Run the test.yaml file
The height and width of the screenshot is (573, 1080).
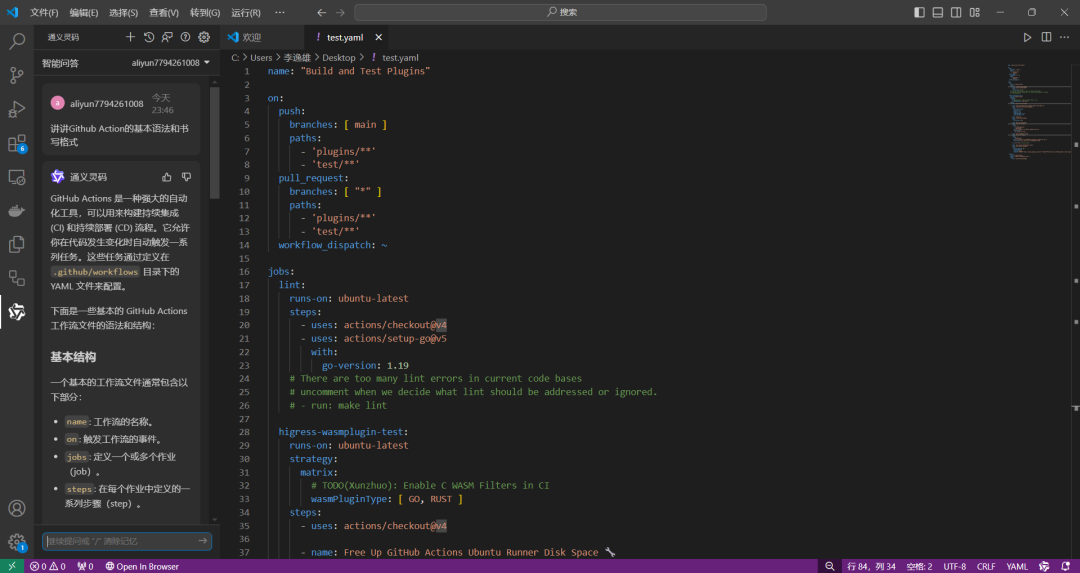click(x=1027, y=37)
